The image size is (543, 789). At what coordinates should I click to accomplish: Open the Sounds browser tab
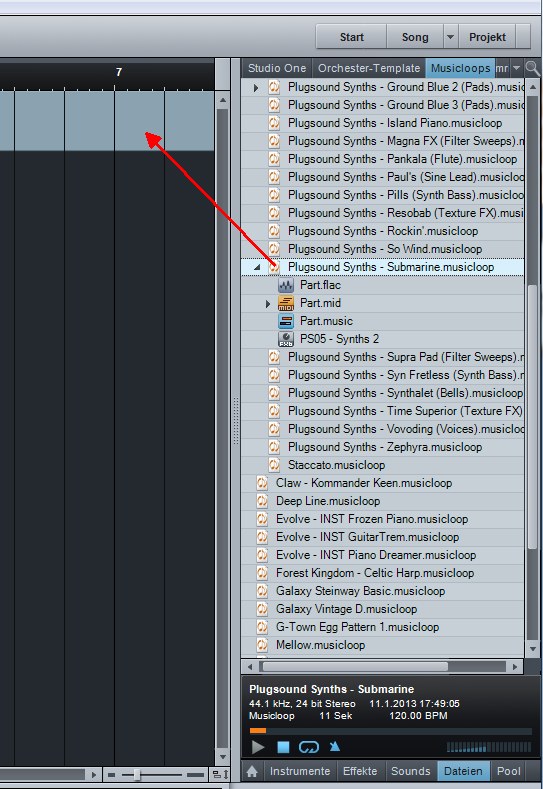[411, 771]
